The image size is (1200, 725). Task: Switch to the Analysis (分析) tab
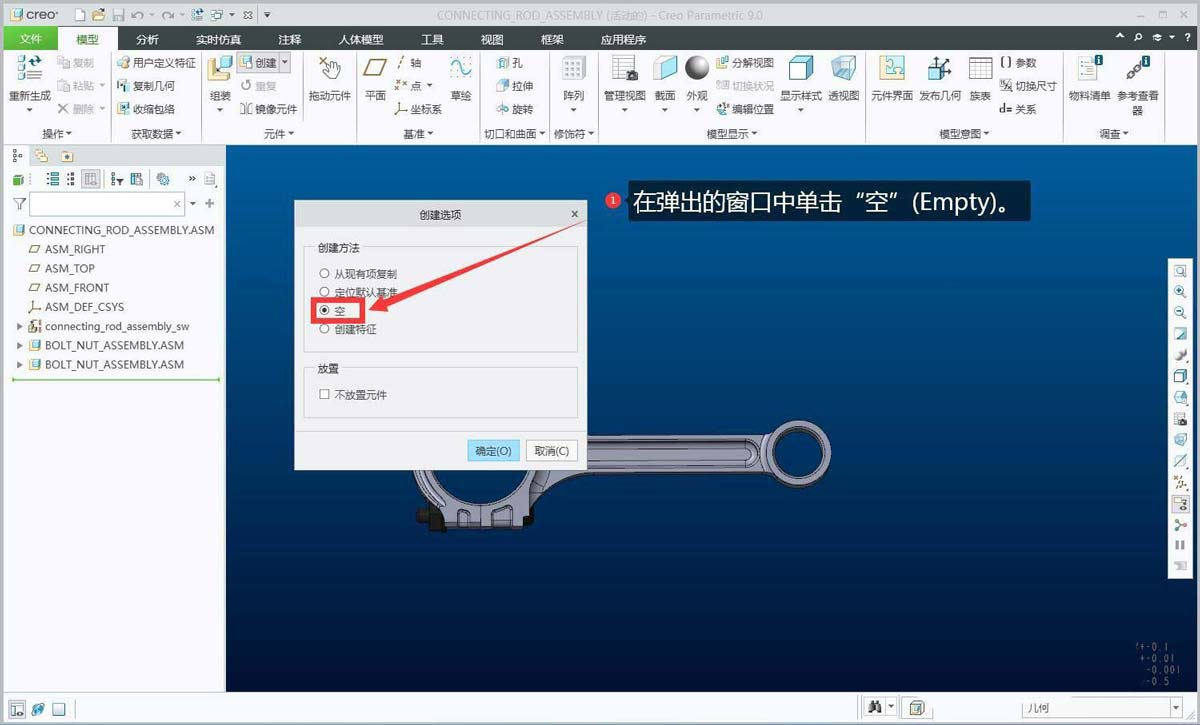[147, 39]
